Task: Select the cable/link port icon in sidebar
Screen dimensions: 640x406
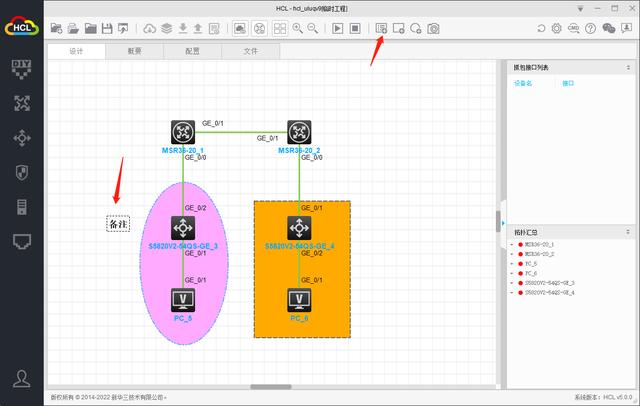Action: pyautogui.click(x=22, y=242)
